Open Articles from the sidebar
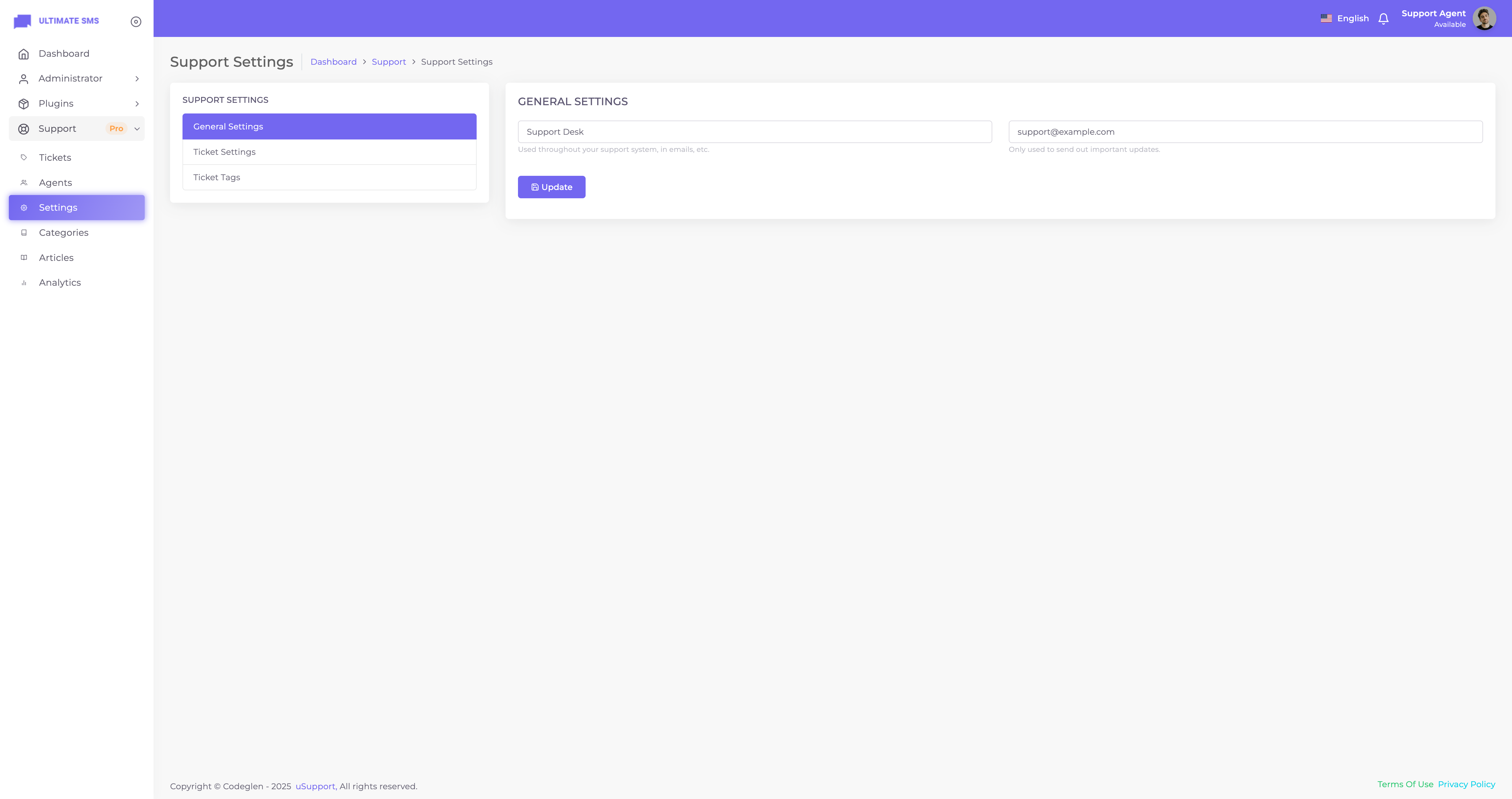Image resolution: width=1512 pixels, height=799 pixels. pyautogui.click(x=56, y=258)
